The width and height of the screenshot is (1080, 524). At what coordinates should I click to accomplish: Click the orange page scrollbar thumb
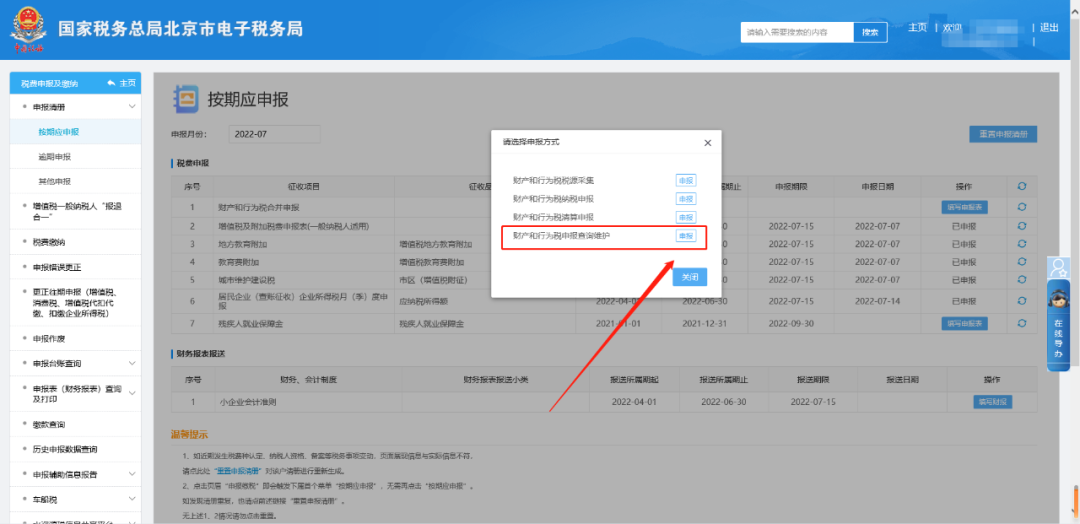pos(1075,501)
